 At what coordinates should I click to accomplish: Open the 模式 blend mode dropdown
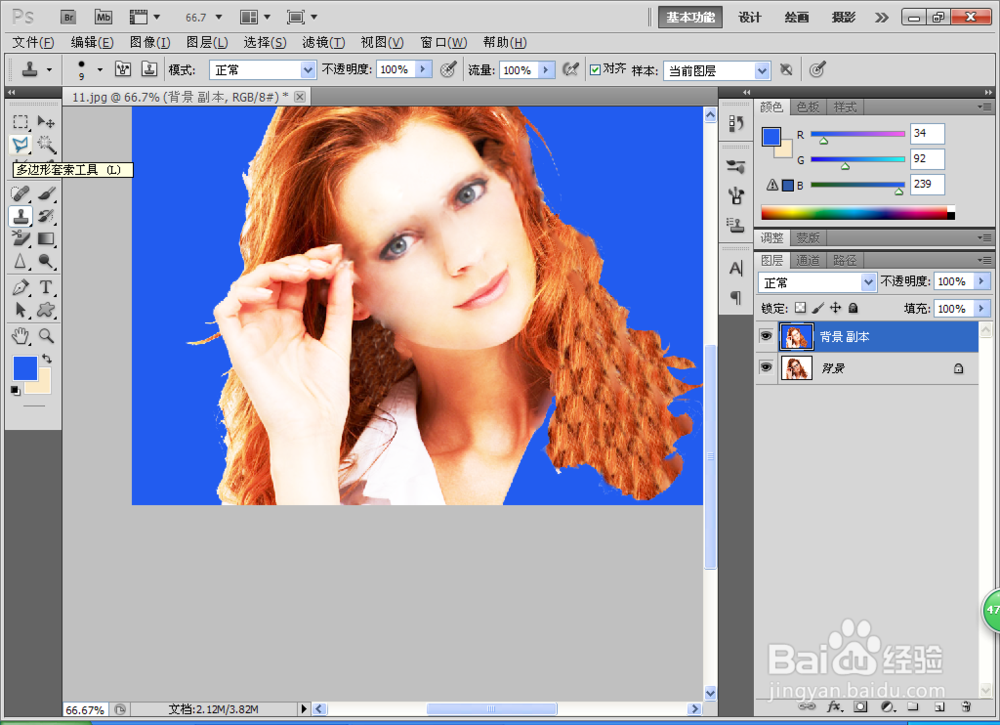click(263, 70)
